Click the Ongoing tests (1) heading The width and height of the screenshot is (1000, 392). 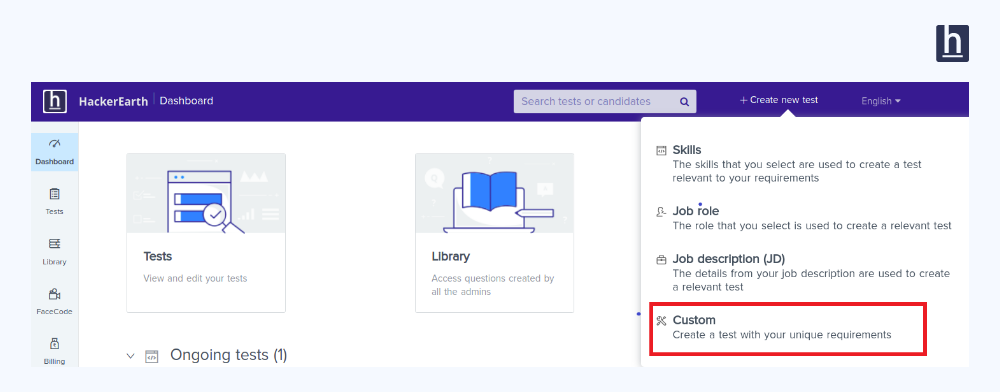(x=228, y=355)
